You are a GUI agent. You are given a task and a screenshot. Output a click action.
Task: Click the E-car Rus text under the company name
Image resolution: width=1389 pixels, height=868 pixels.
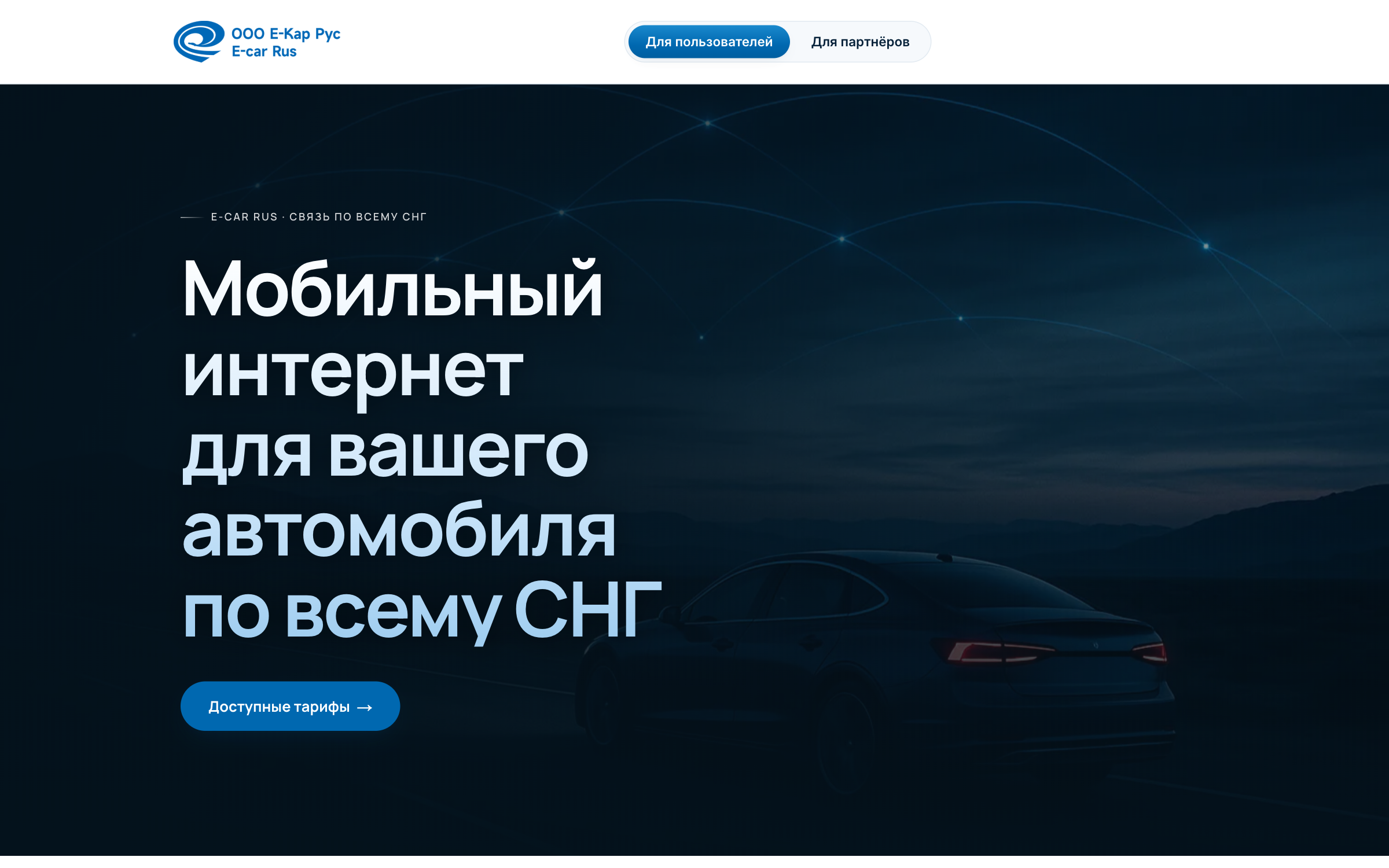click(264, 52)
